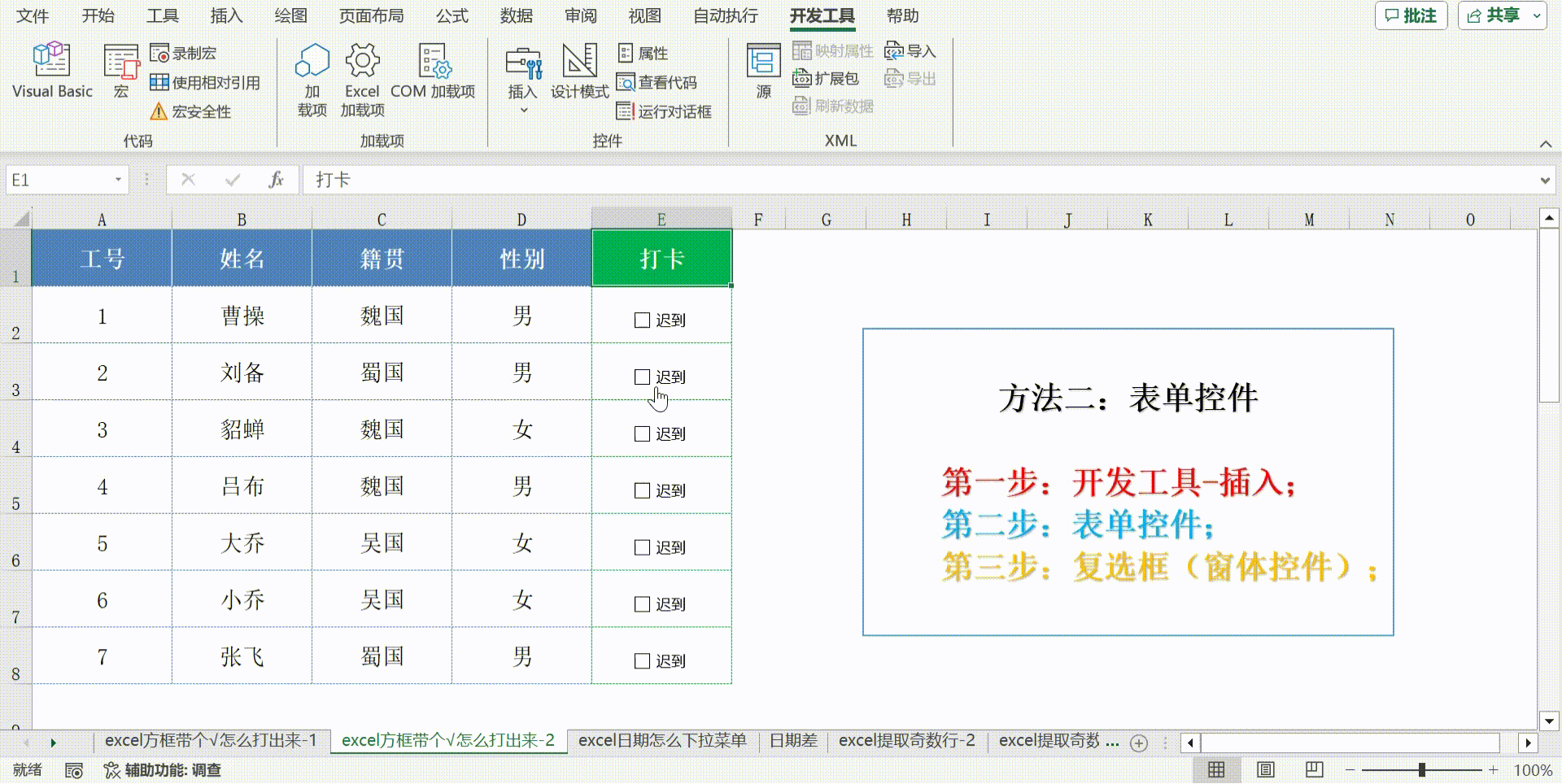Start recording a macro (录制宏)

(x=184, y=54)
